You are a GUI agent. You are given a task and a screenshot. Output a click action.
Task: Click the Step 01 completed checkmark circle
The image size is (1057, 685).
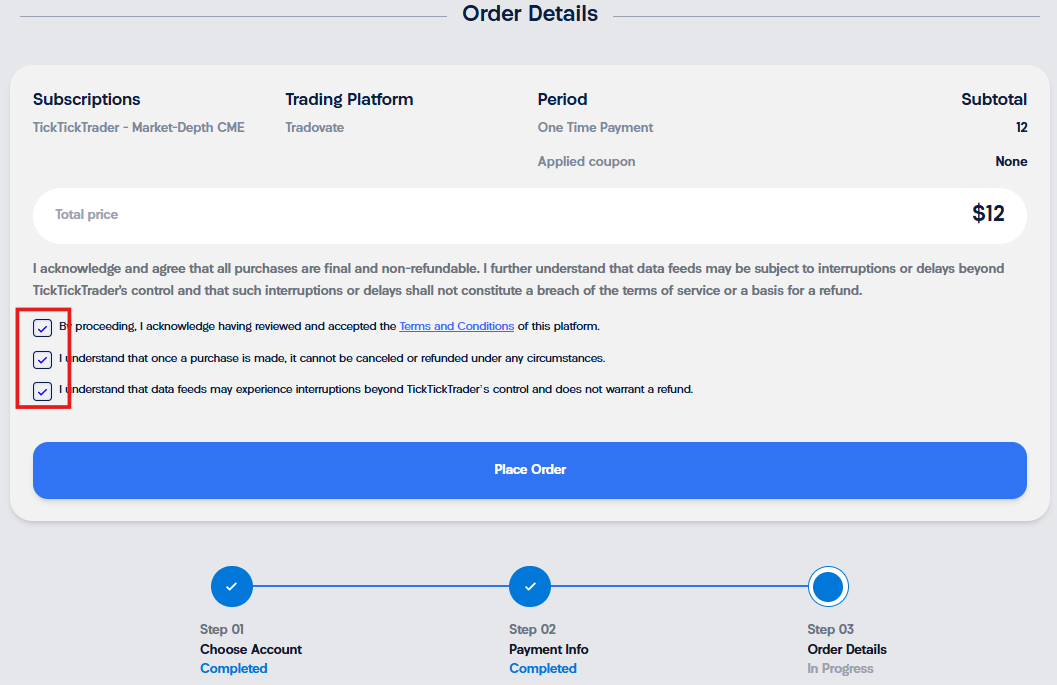tap(232, 587)
